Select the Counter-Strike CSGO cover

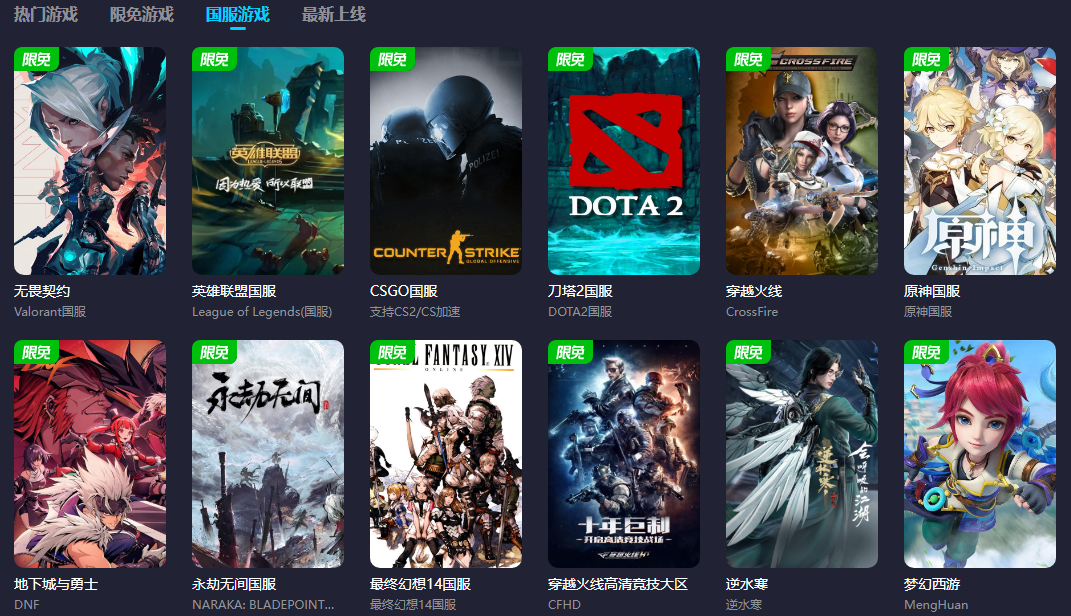pos(446,161)
